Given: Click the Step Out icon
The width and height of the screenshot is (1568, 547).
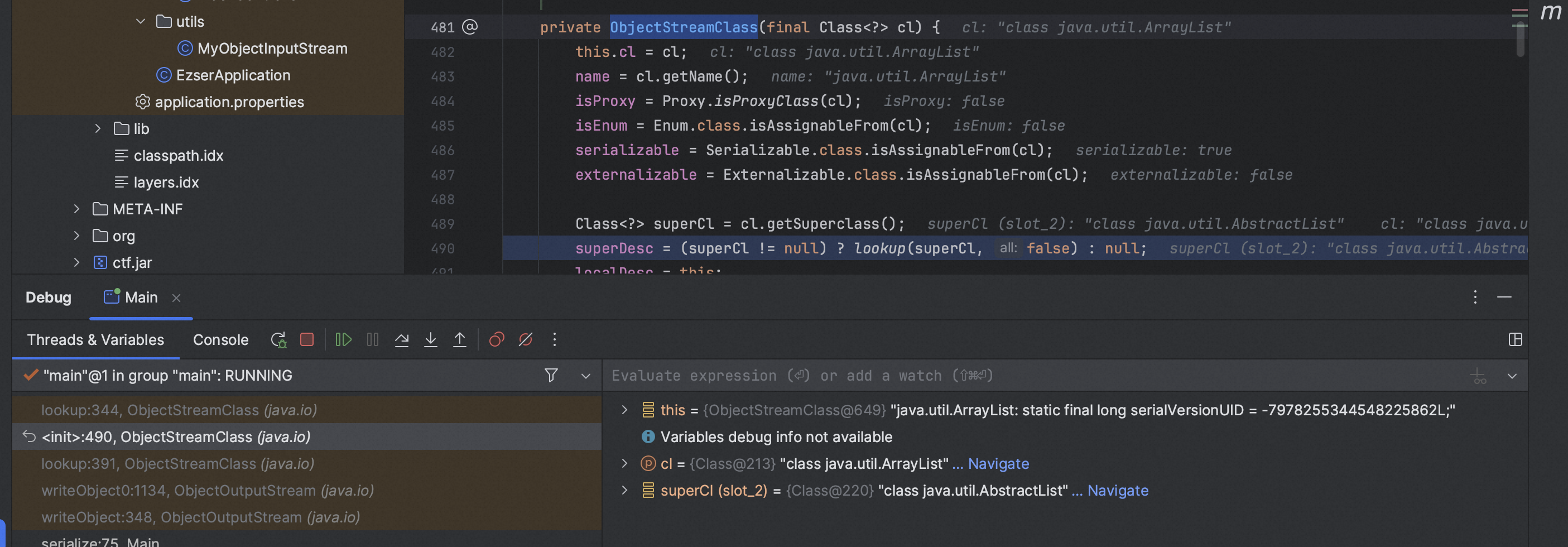Looking at the screenshot, I should [460, 339].
